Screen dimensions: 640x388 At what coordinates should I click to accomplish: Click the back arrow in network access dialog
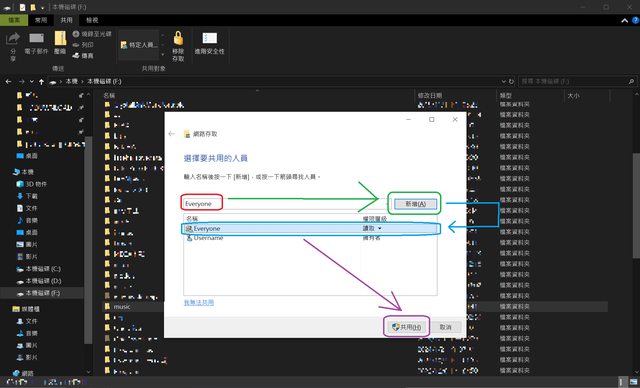tap(171, 134)
